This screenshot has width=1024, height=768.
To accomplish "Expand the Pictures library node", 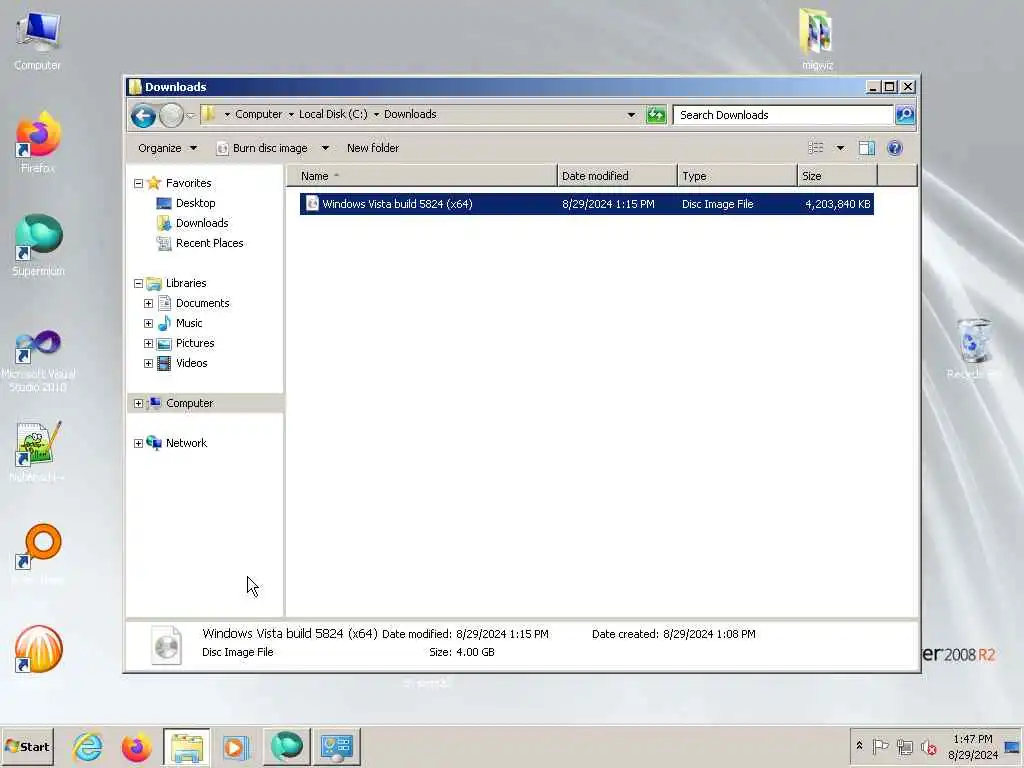I will pyautogui.click(x=148, y=344).
